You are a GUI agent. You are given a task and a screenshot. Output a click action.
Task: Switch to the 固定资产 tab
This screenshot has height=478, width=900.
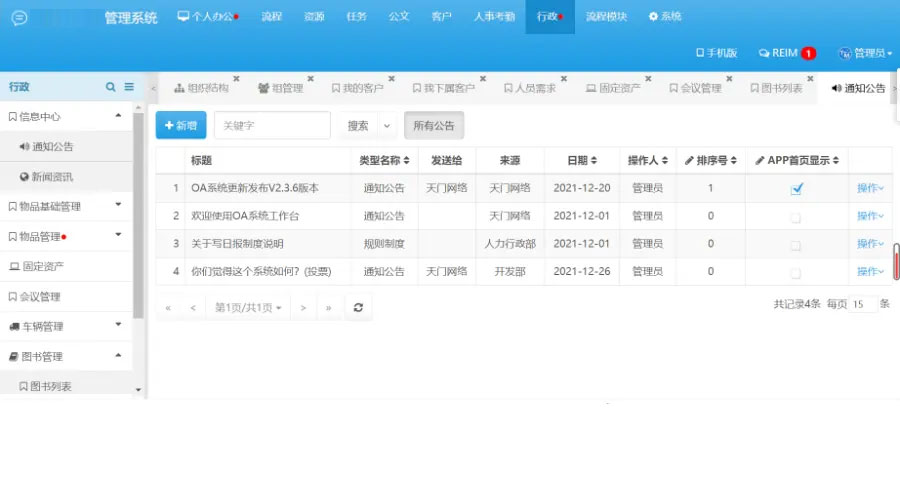613,88
